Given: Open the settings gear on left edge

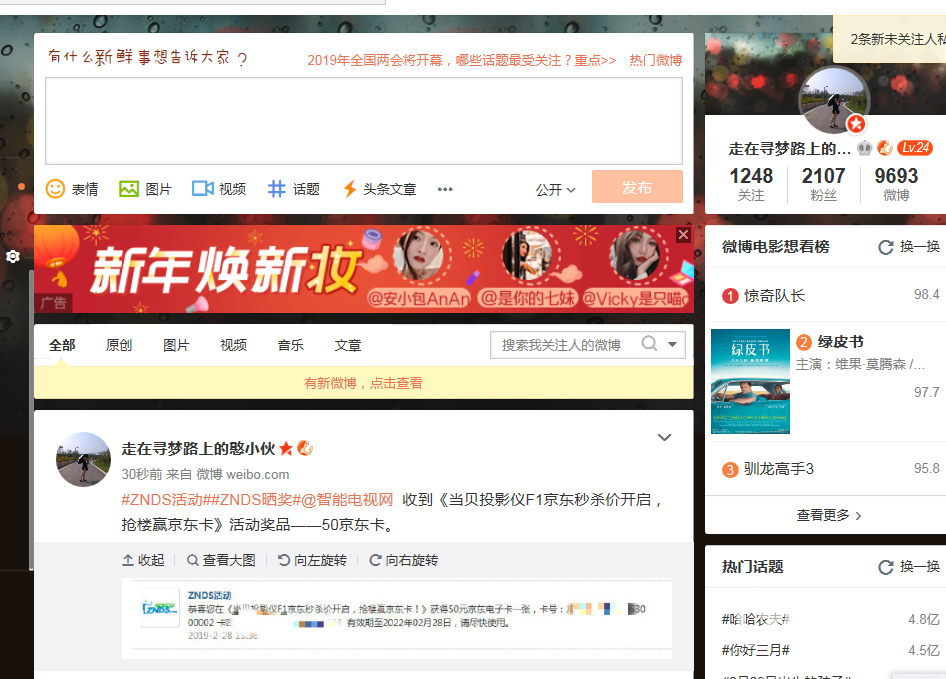Looking at the screenshot, I should (x=13, y=257).
